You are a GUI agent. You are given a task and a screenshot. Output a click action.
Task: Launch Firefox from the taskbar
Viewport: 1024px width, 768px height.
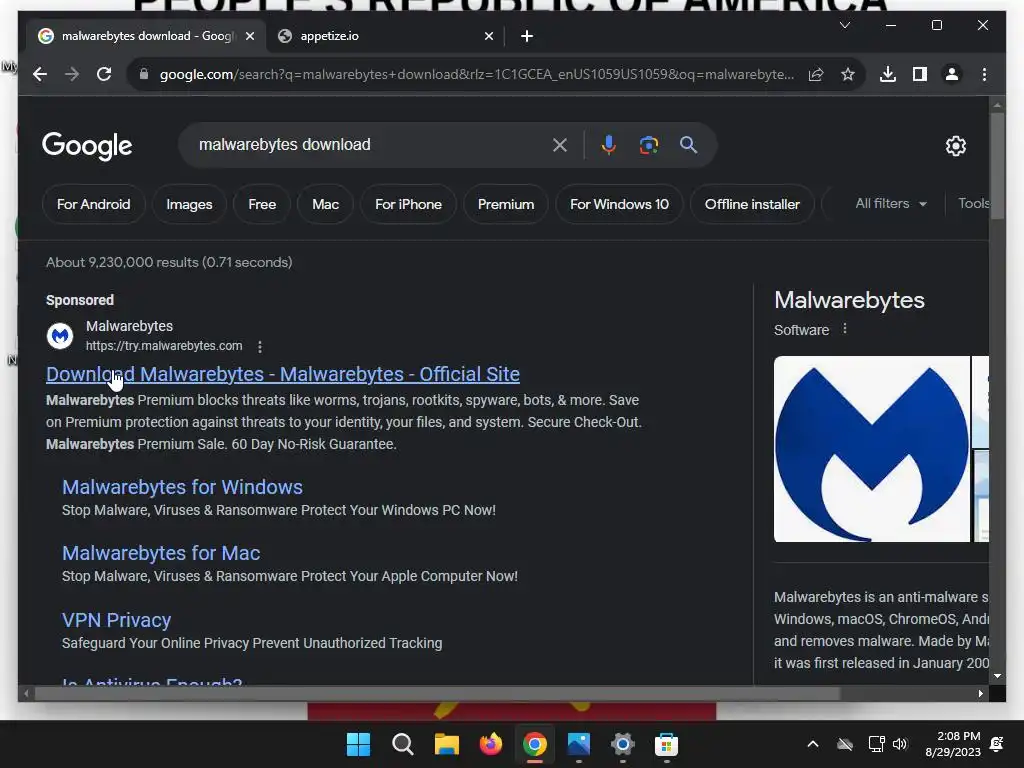click(x=490, y=744)
